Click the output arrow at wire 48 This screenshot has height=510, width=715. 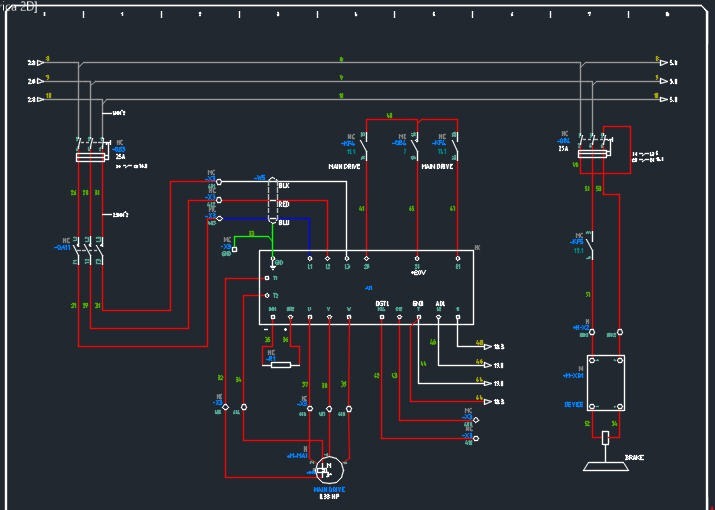488,347
